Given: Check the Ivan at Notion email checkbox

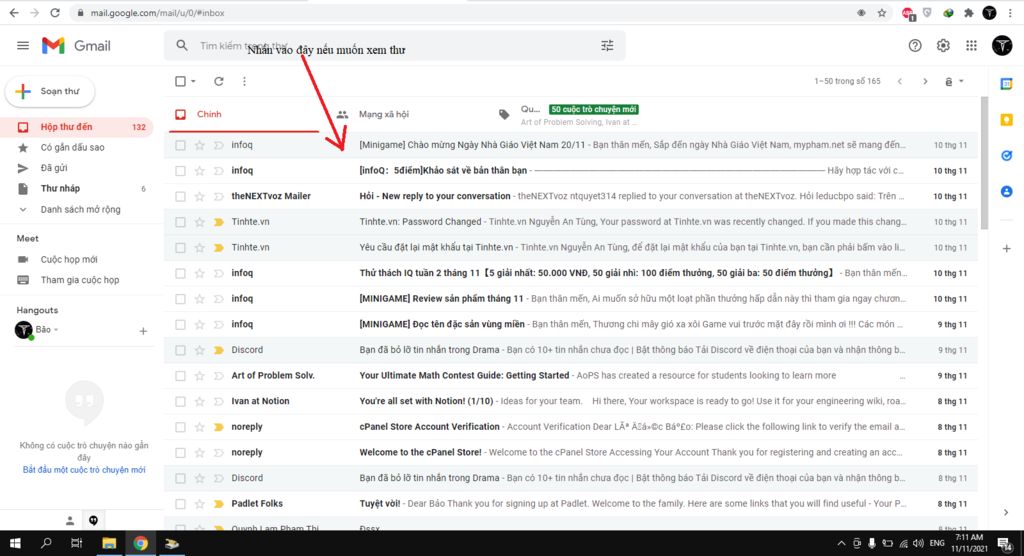Looking at the screenshot, I should coord(180,401).
